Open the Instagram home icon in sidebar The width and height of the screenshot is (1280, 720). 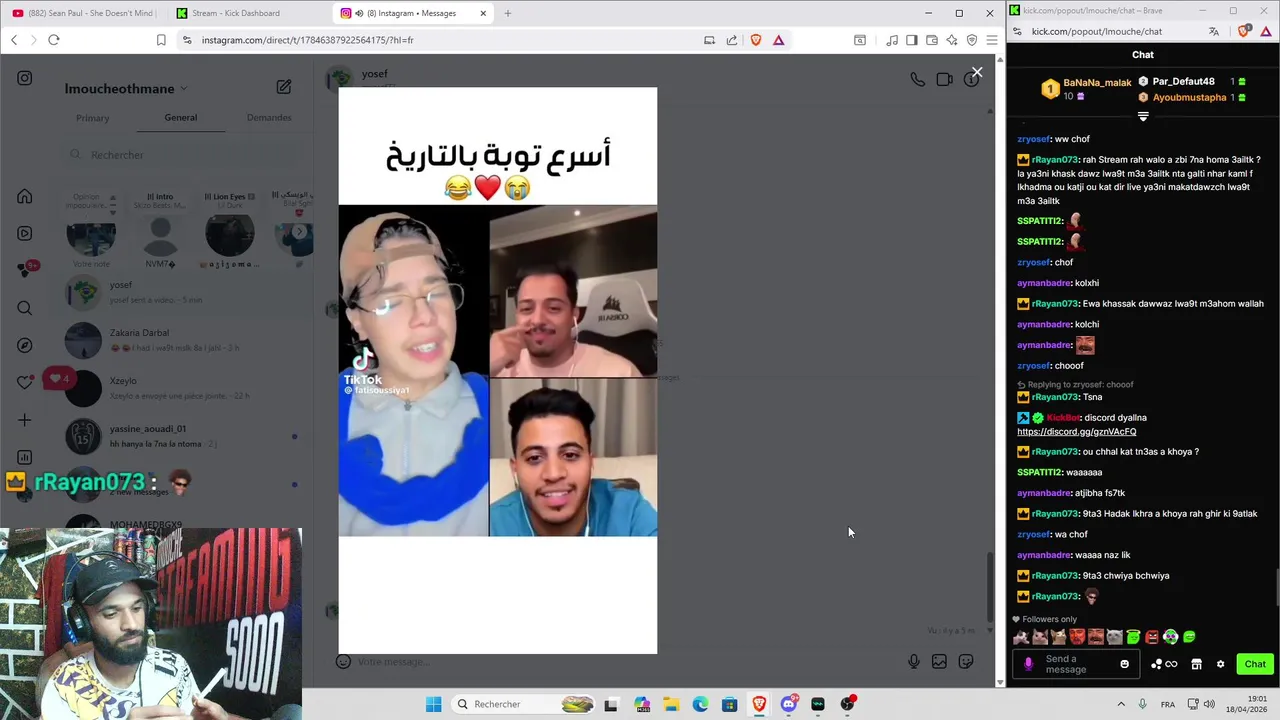25,196
